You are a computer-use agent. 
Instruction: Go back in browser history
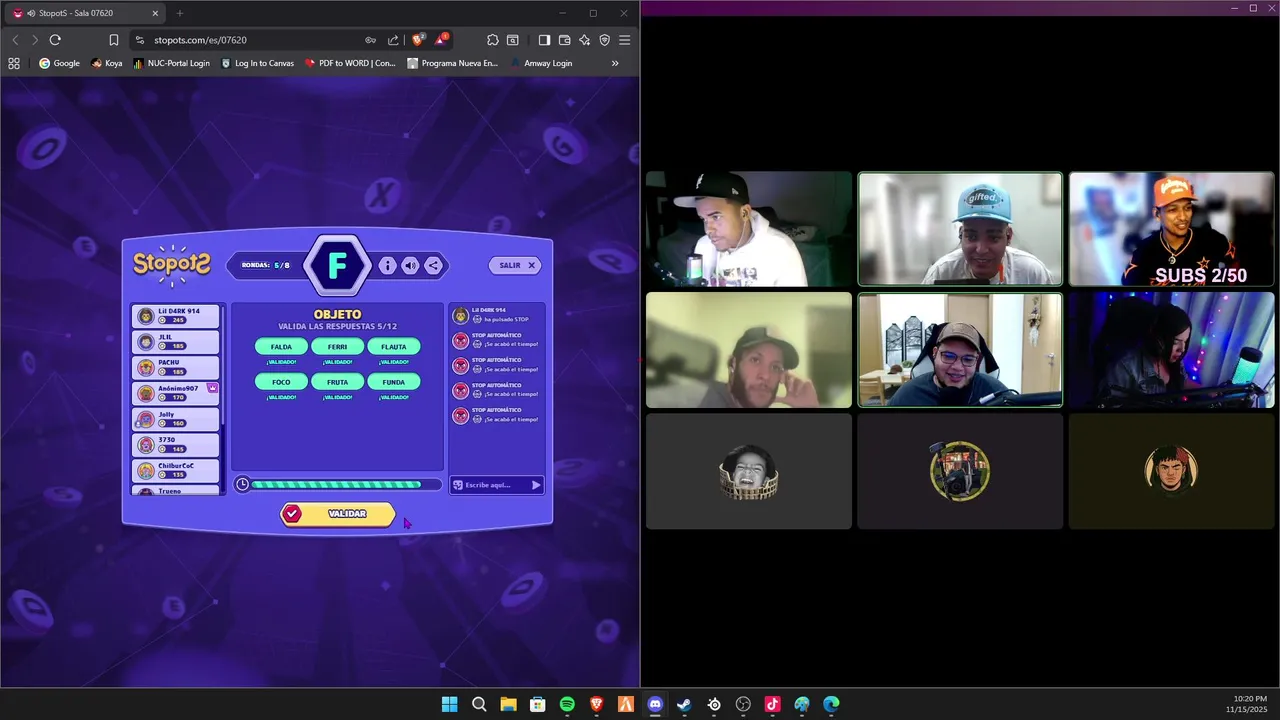tap(15, 40)
